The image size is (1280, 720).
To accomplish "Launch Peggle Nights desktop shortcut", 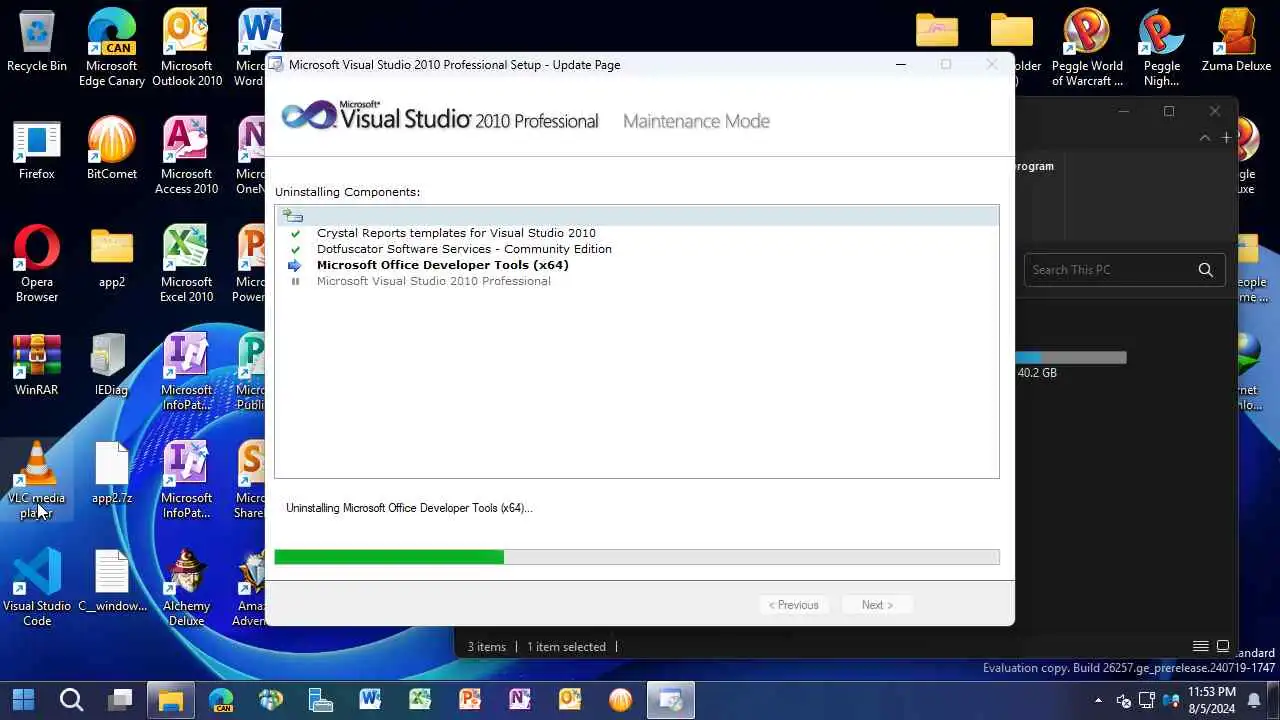I will 1161,48.
